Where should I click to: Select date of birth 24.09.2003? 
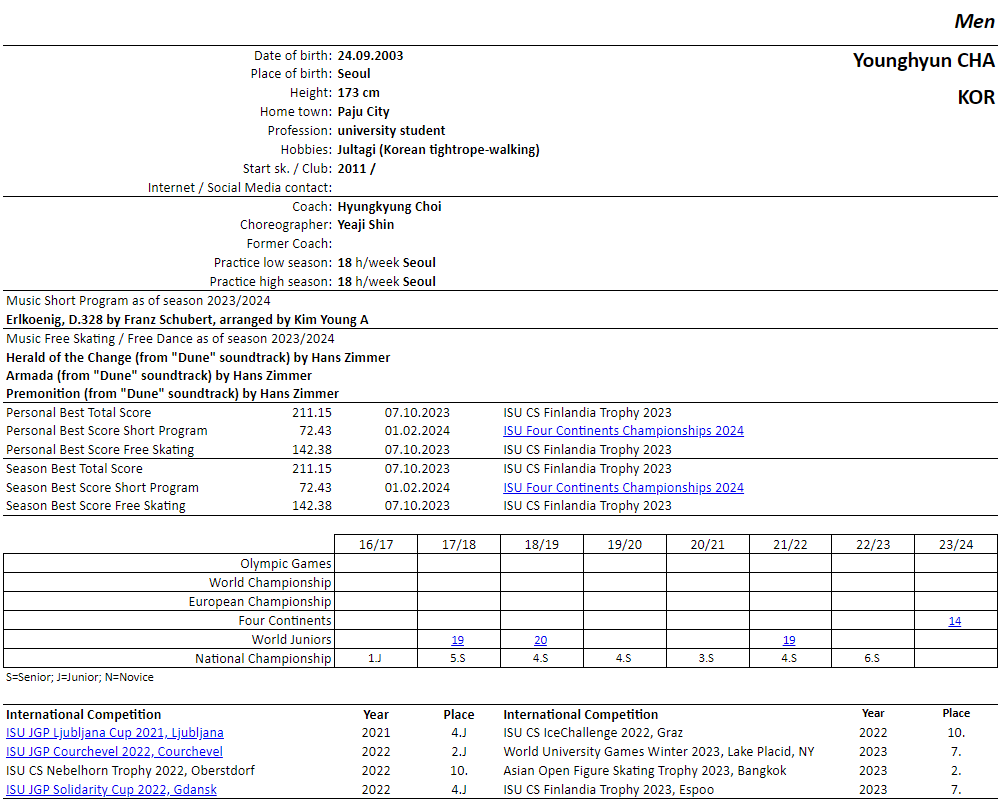pyautogui.click(x=370, y=56)
